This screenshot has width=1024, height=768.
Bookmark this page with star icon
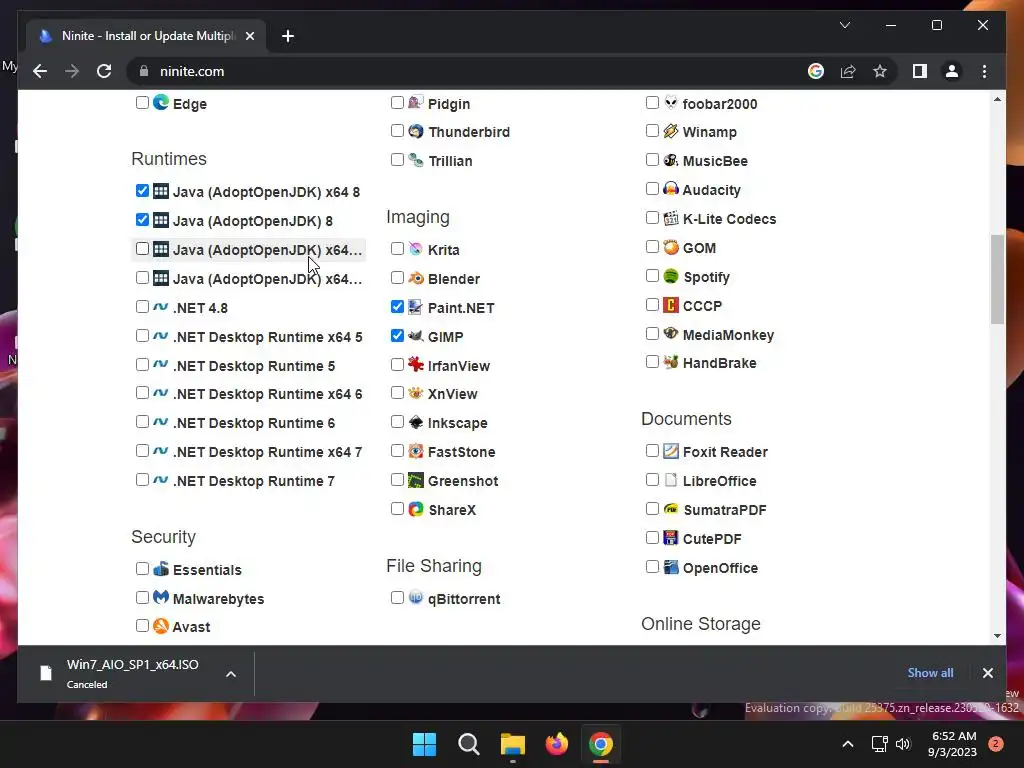pos(880,71)
